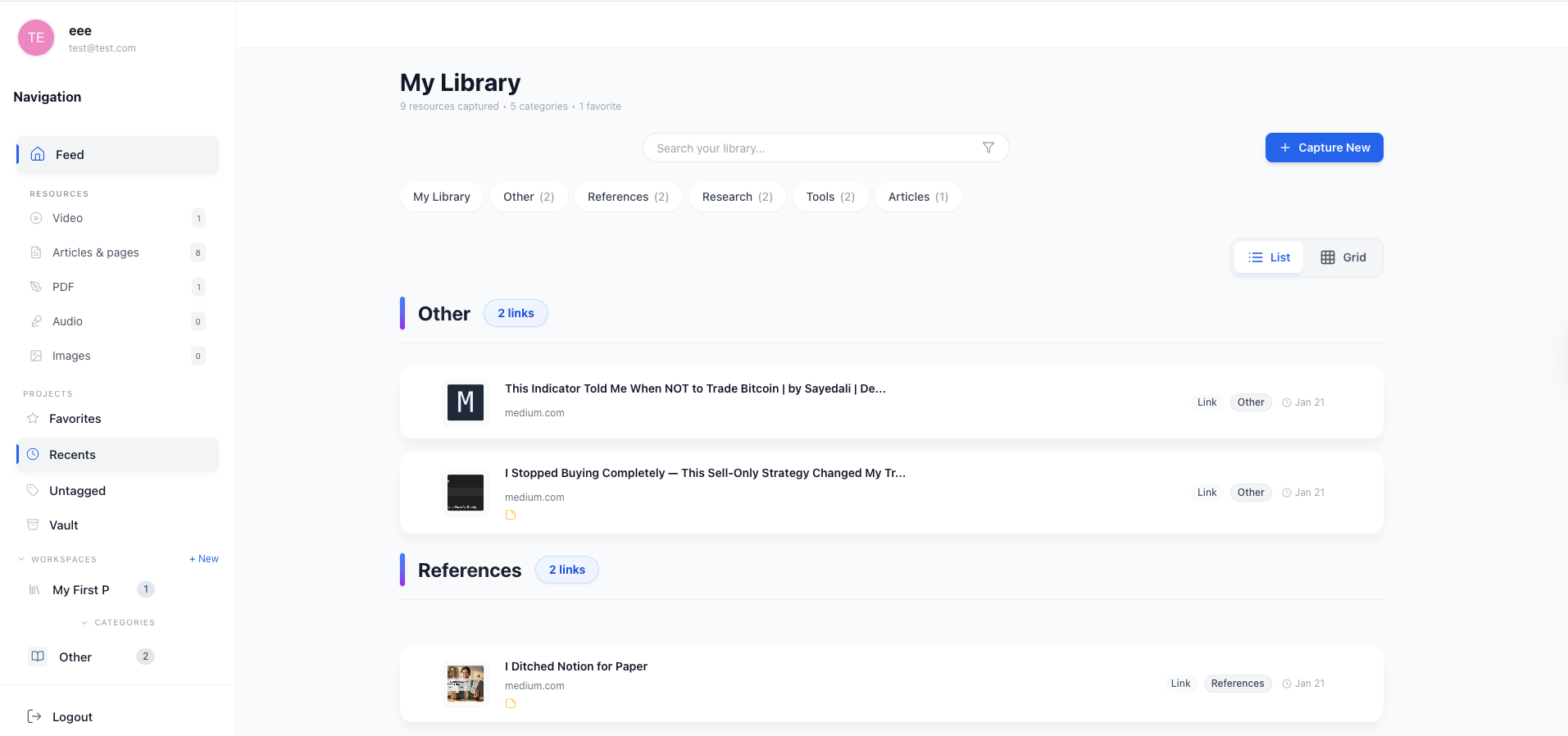1568x736 pixels.
Task: Click the TE user avatar
Action: (x=36, y=38)
